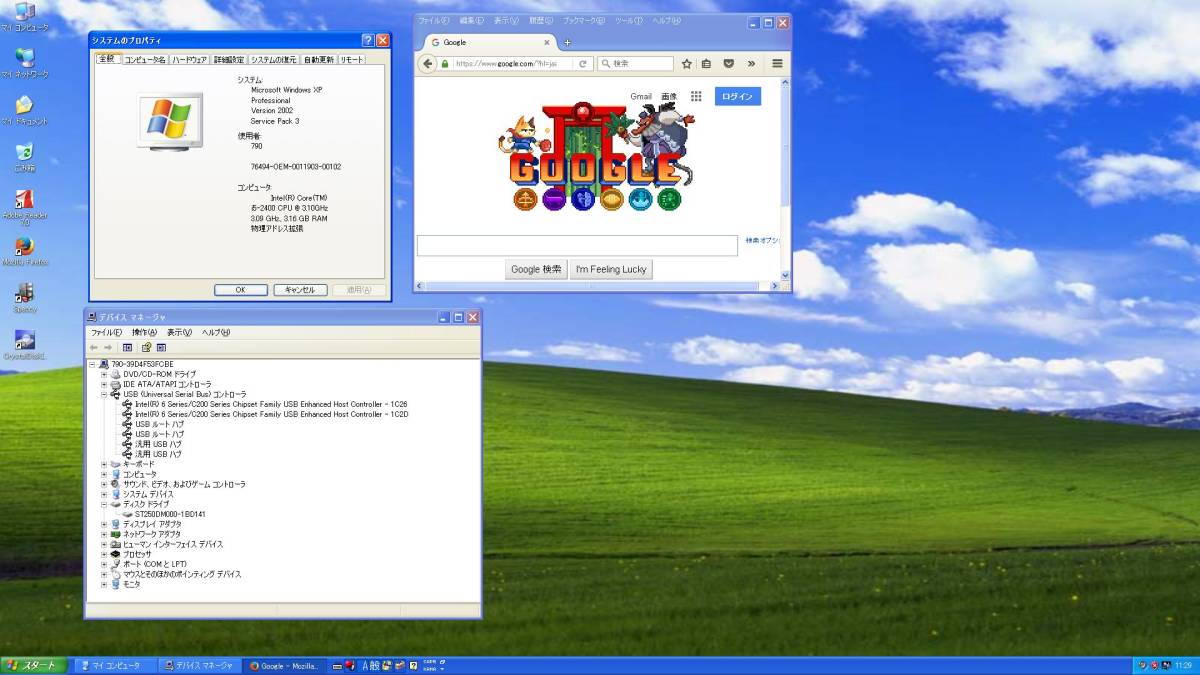Image resolution: width=1200 pixels, height=675 pixels.
Task: Expand the キーボード node
Action: pyautogui.click(x=104, y=464)
